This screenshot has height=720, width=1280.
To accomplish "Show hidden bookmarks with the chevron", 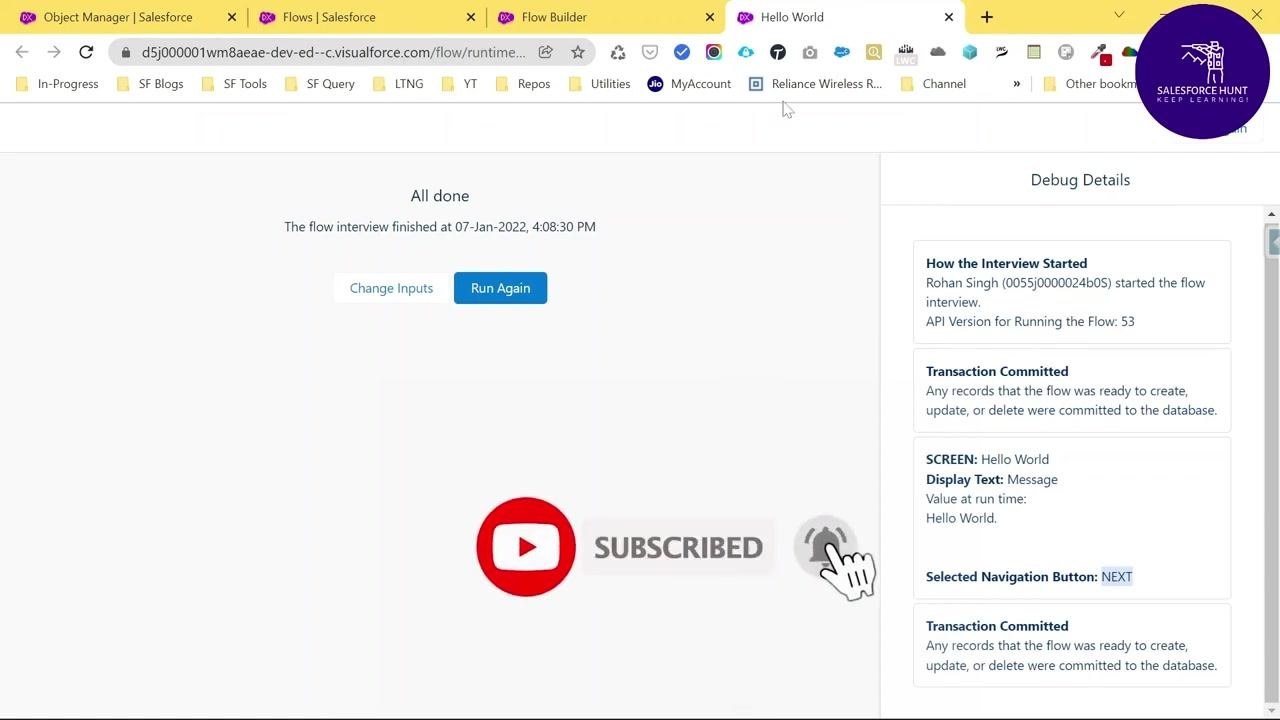I will pyautogui.click(x=1017, y=84).
